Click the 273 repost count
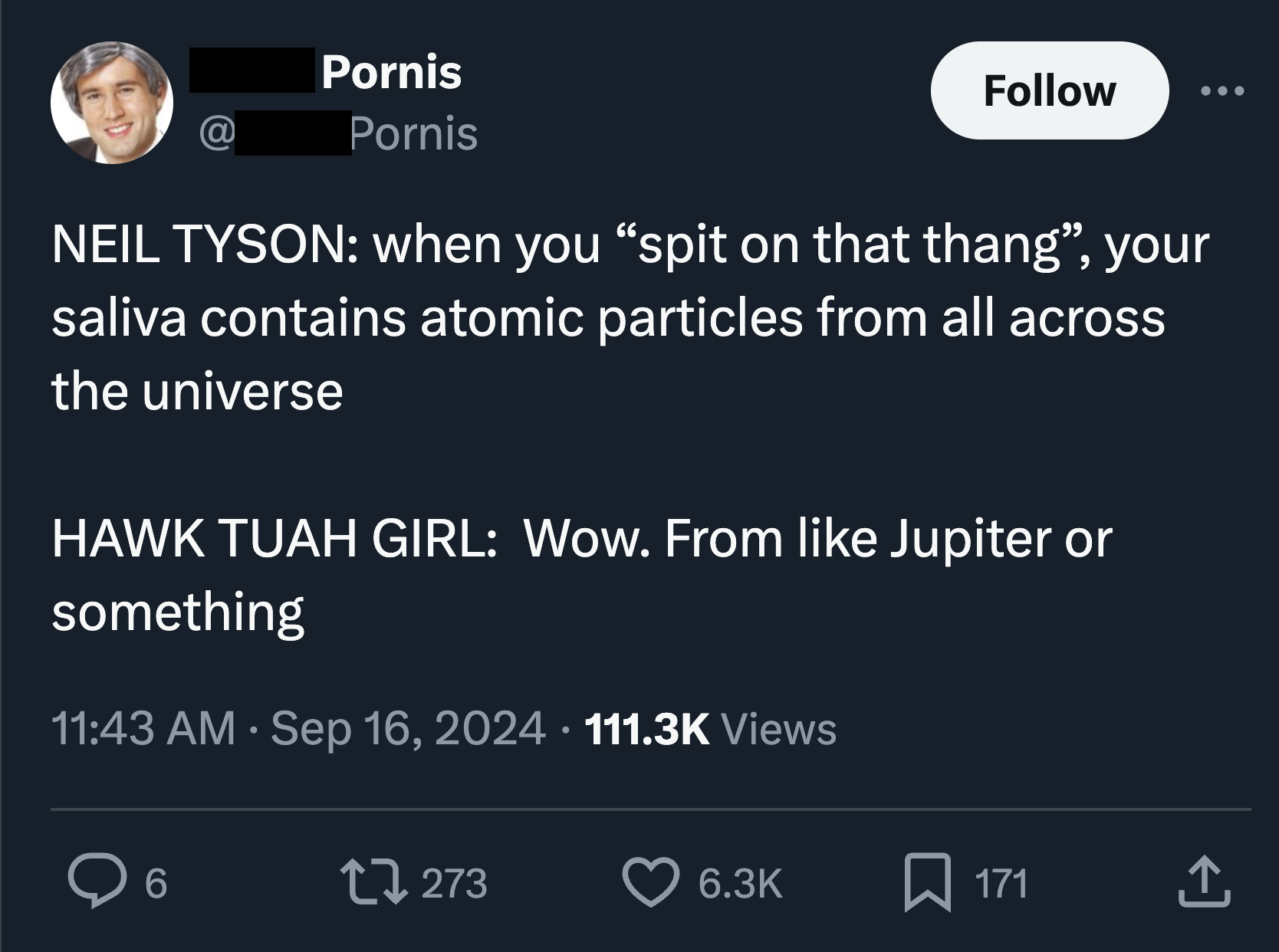Image resolution: width=1279 pixels, height=952 pixels. [x=454, y=883]
